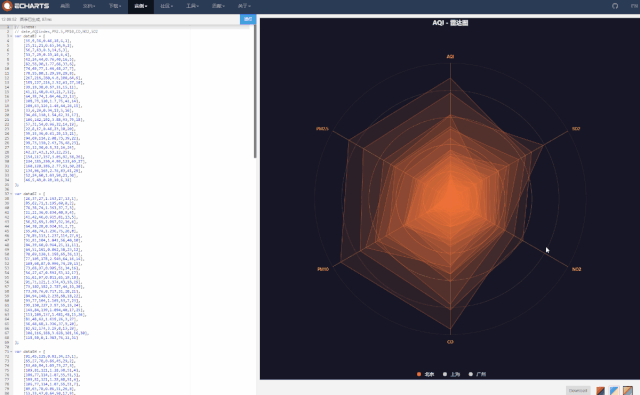Image resolution: width=640 pixels, height=395 pixels.
Task: Open the 社区 community dropdown menu
Action: (167, 6)
